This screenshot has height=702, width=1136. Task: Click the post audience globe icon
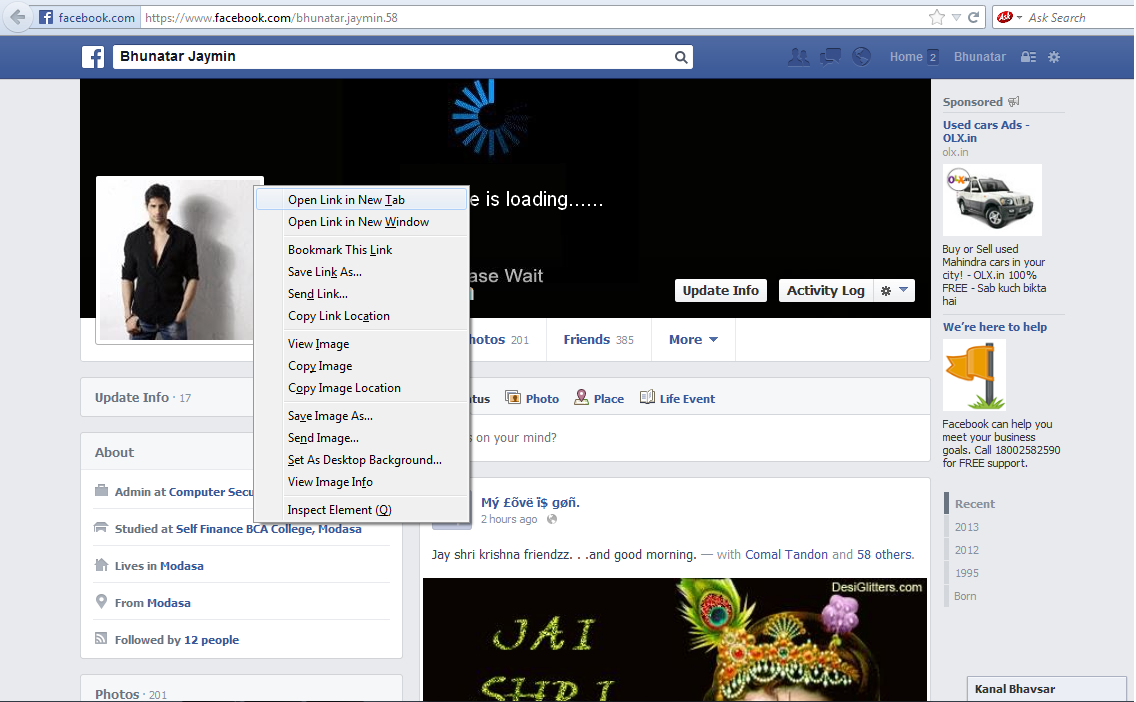click(552, 519)
